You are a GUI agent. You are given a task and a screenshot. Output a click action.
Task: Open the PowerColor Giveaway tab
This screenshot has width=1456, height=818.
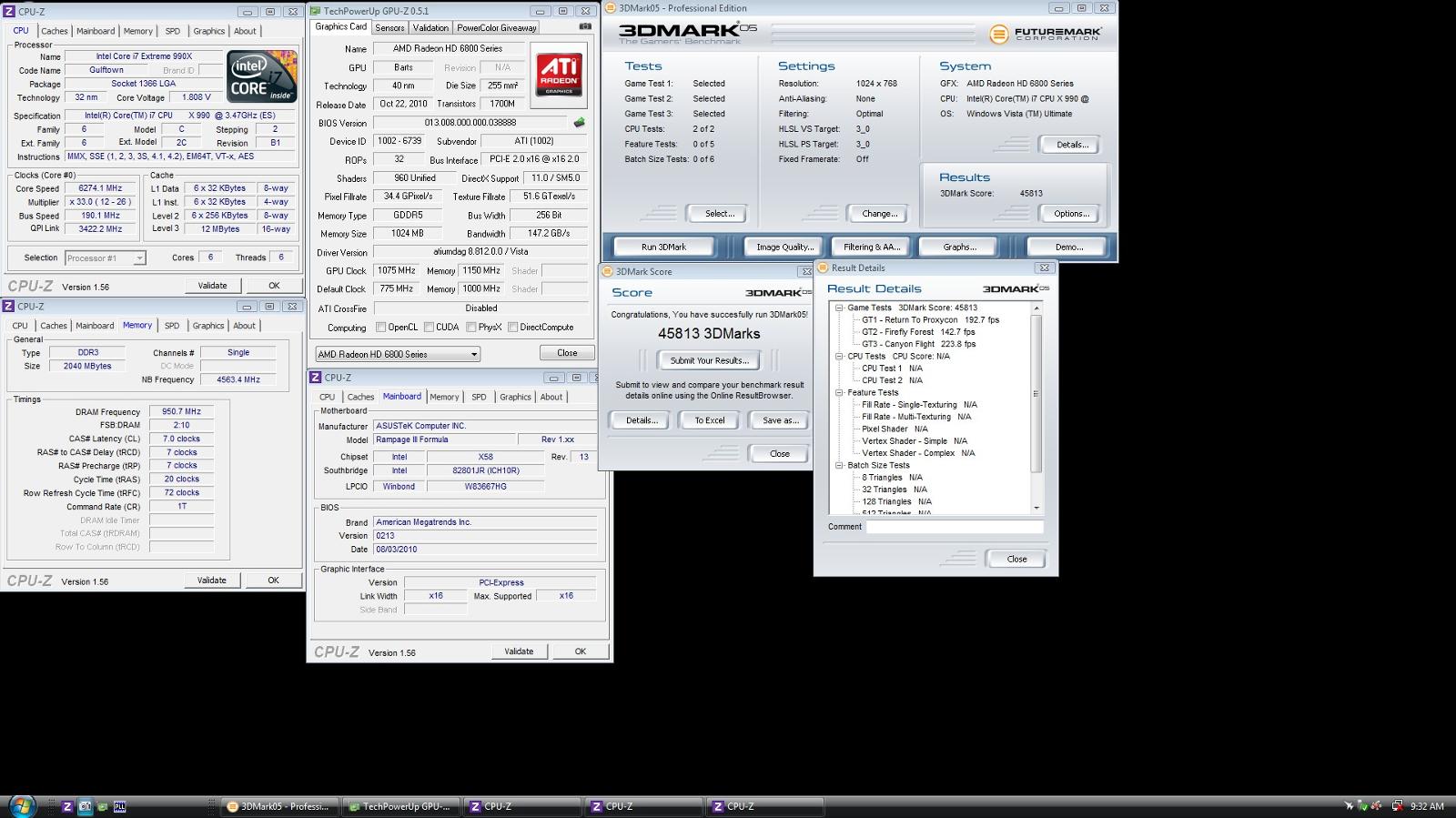point(497,28)
